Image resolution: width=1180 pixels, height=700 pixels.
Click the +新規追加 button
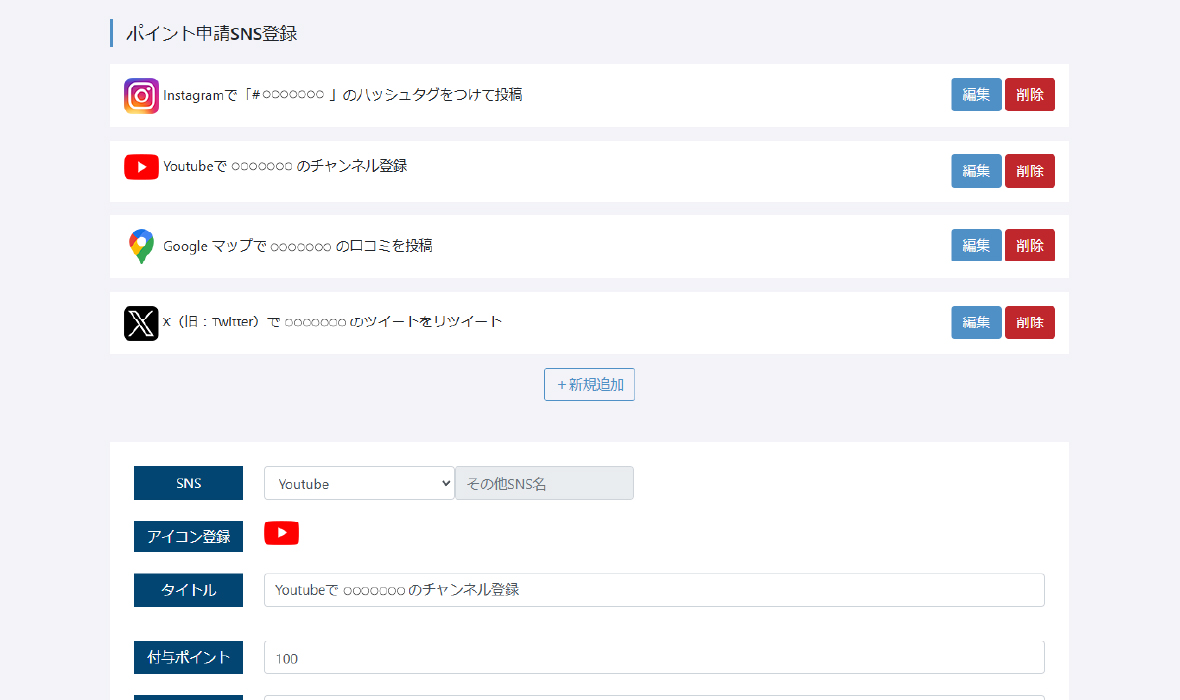coord(589,385)
